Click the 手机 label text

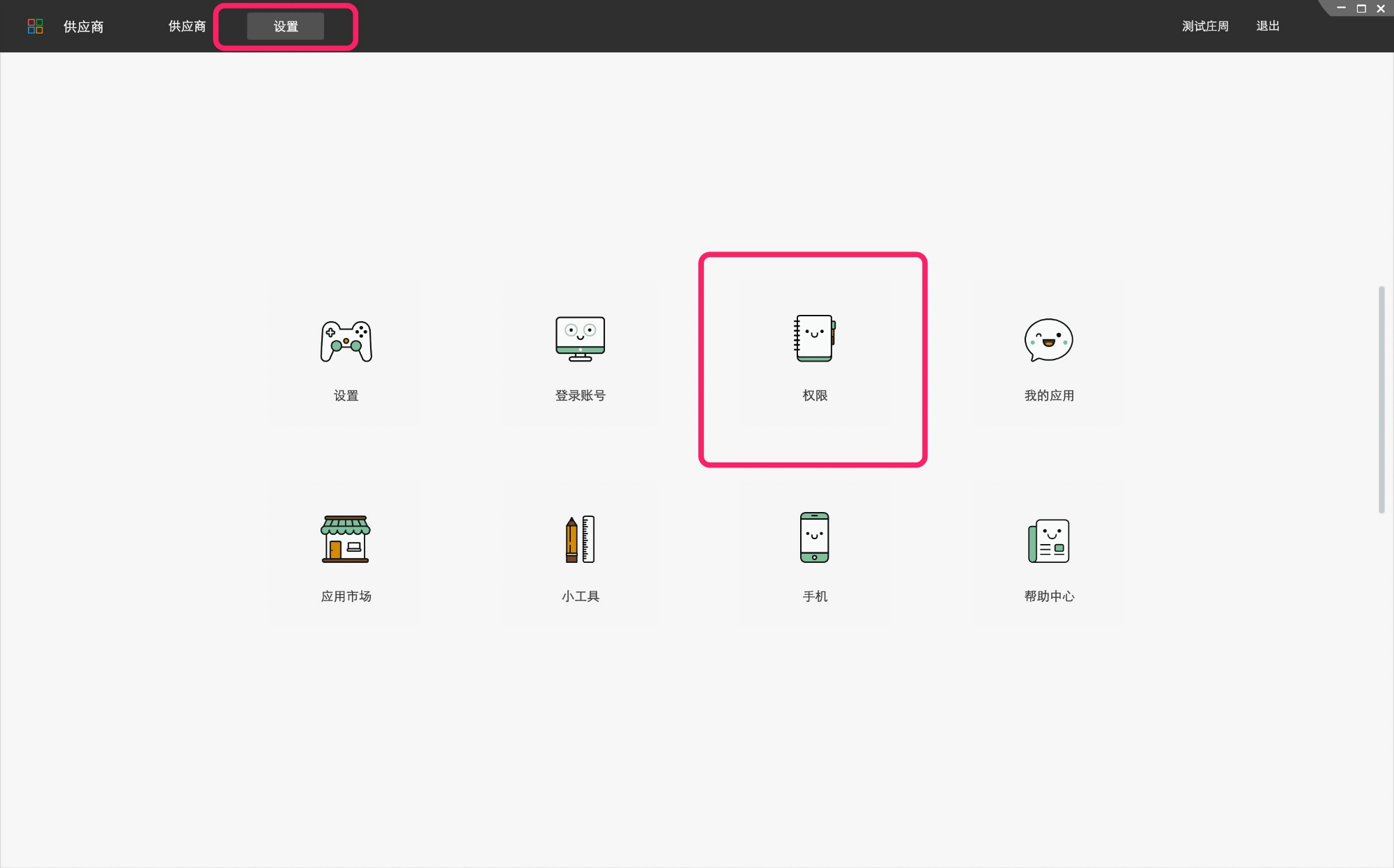click(x=815, y=596)
